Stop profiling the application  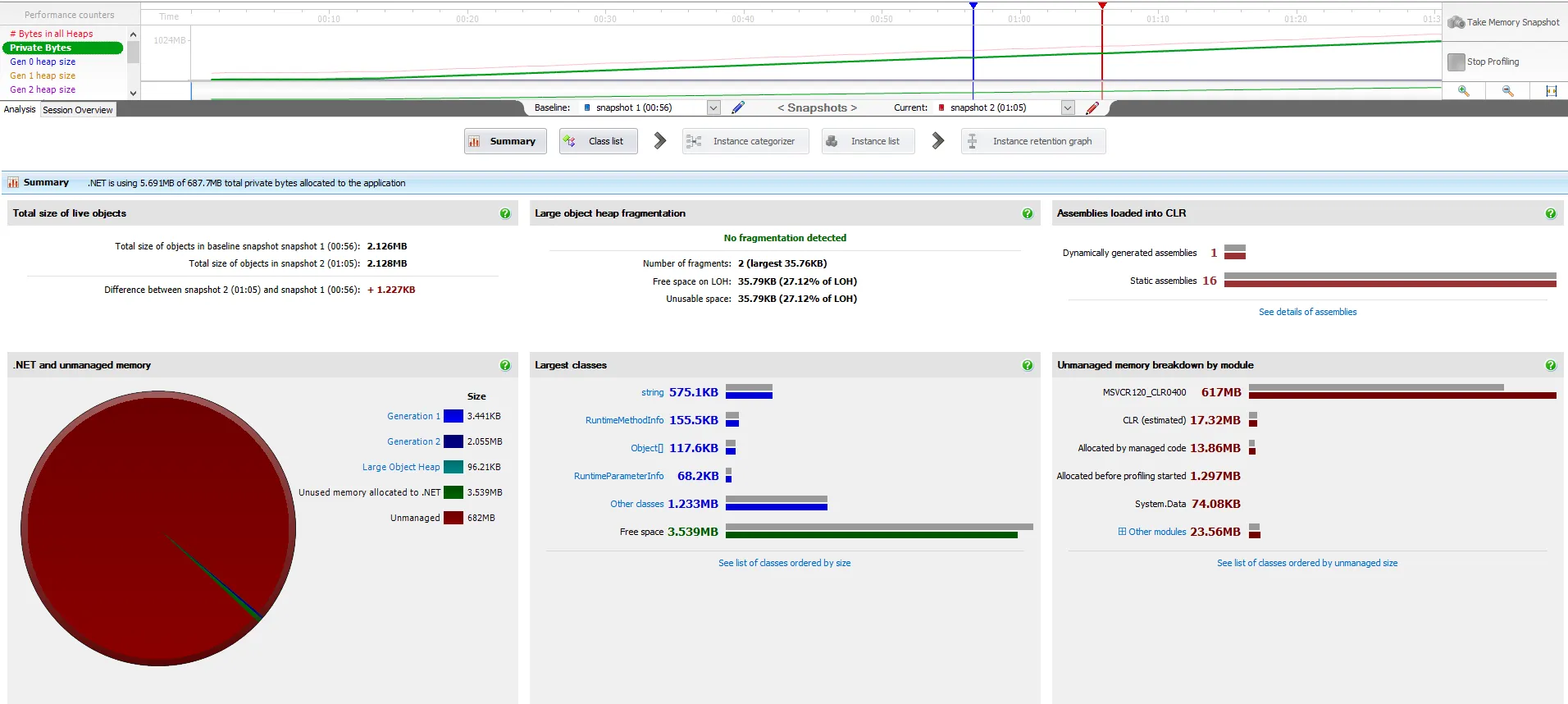pyautogui.click(x=1484, y=62)
